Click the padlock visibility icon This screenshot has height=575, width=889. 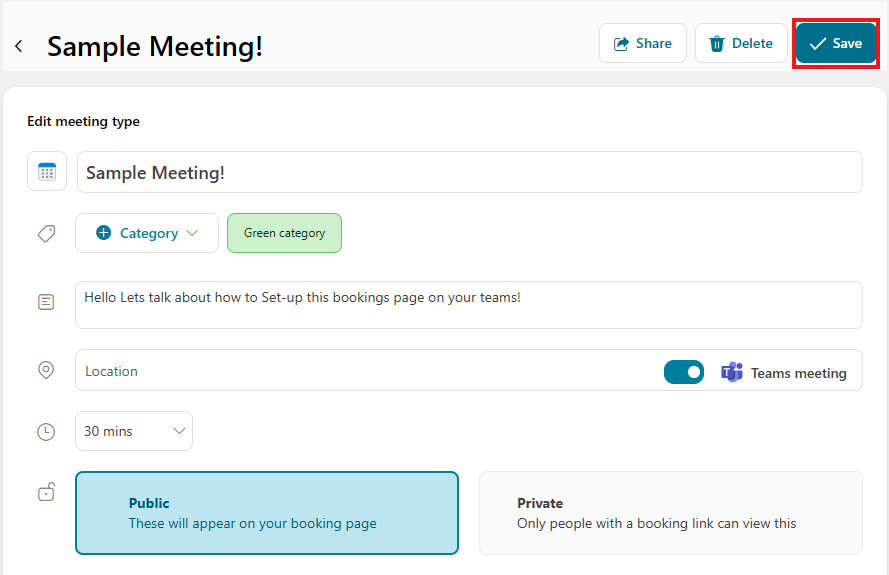(x=46, y=491)
